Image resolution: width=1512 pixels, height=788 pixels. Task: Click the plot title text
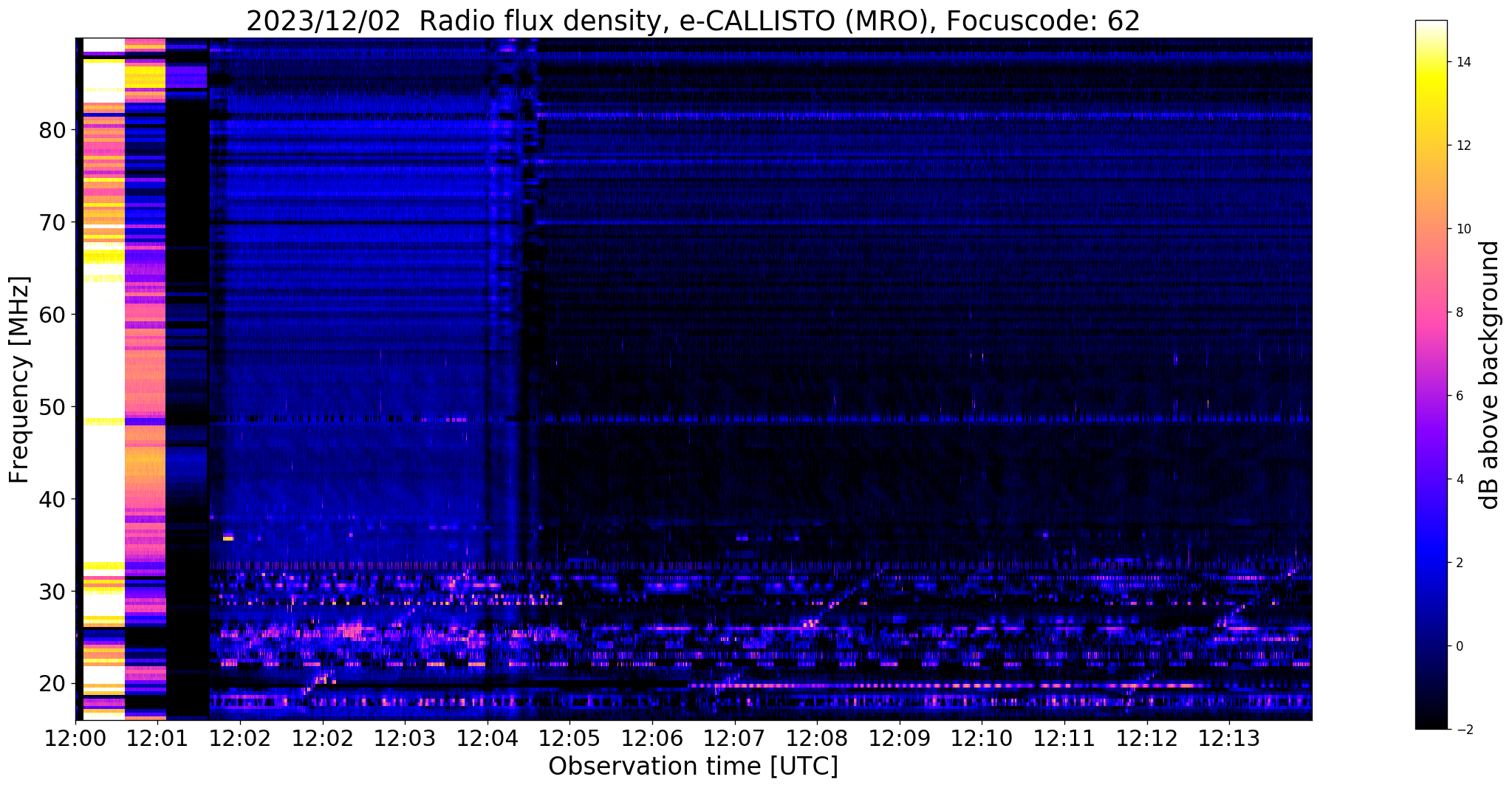[x=693, y=21]
